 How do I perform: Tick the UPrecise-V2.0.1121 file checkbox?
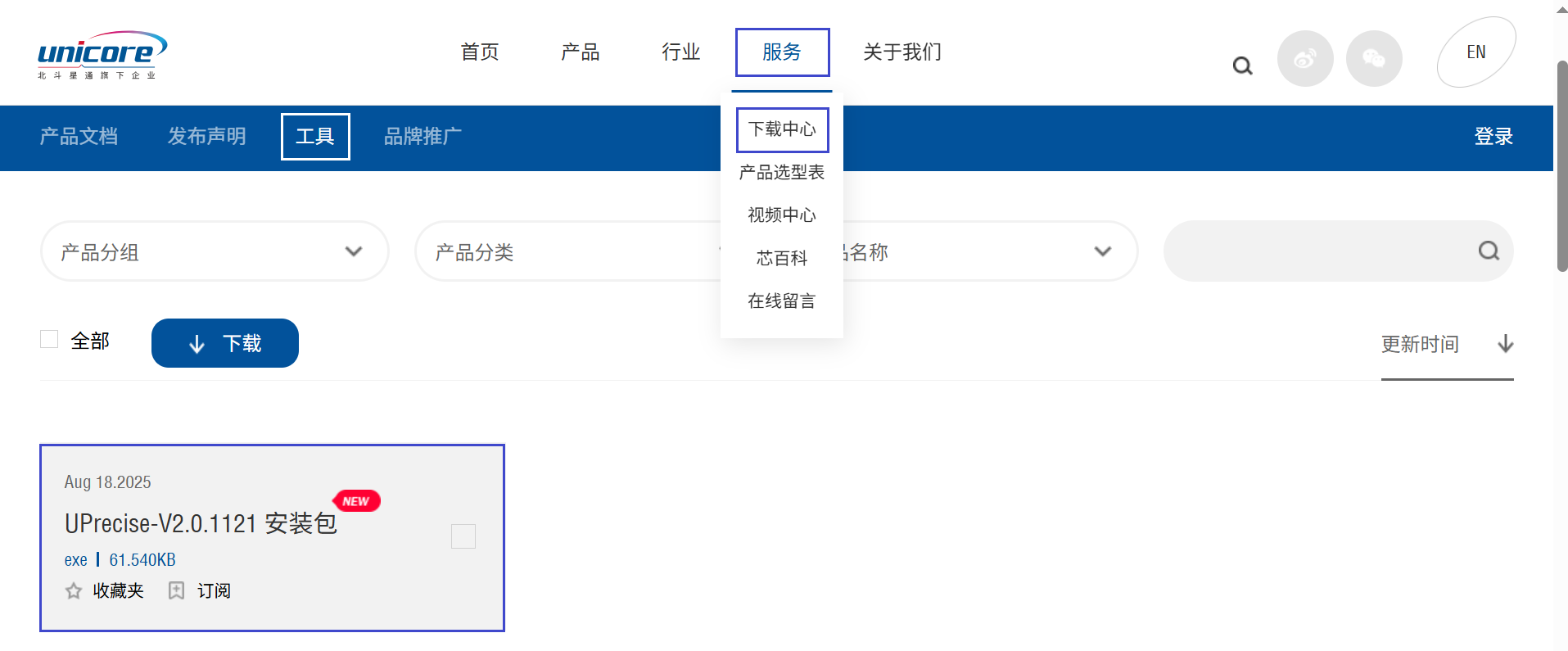463,536
